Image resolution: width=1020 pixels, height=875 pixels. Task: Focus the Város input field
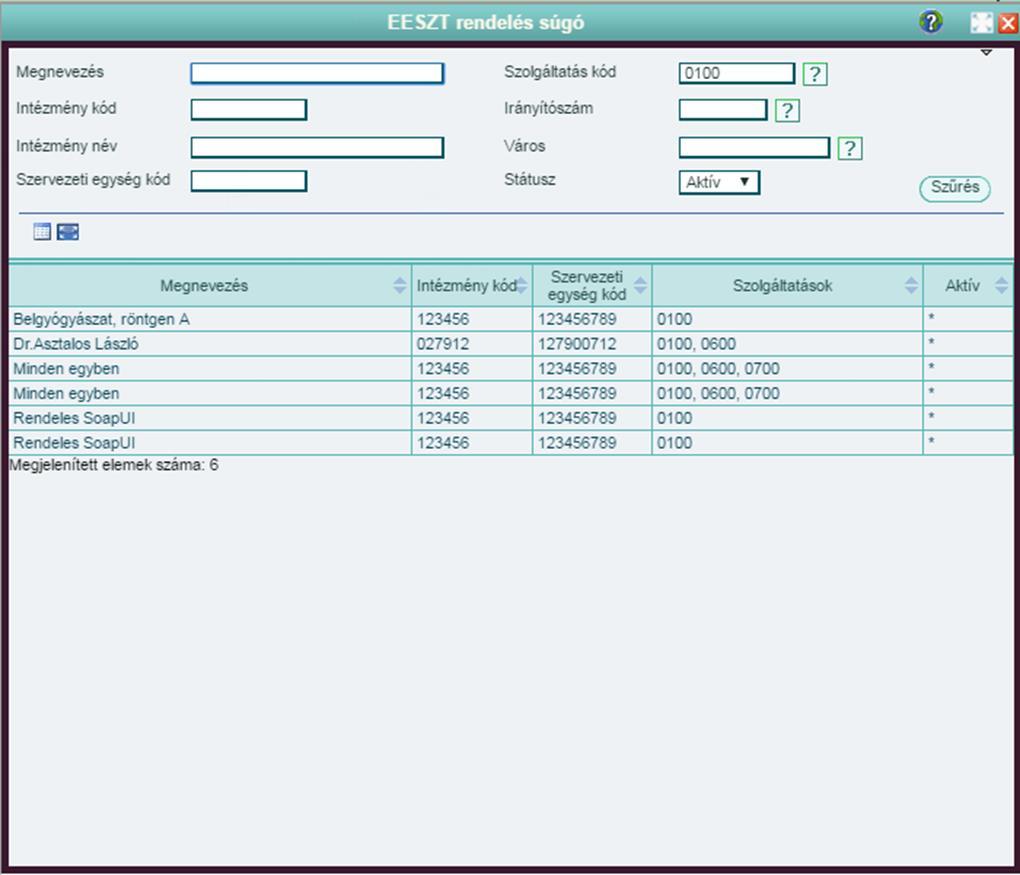[754, 147]
